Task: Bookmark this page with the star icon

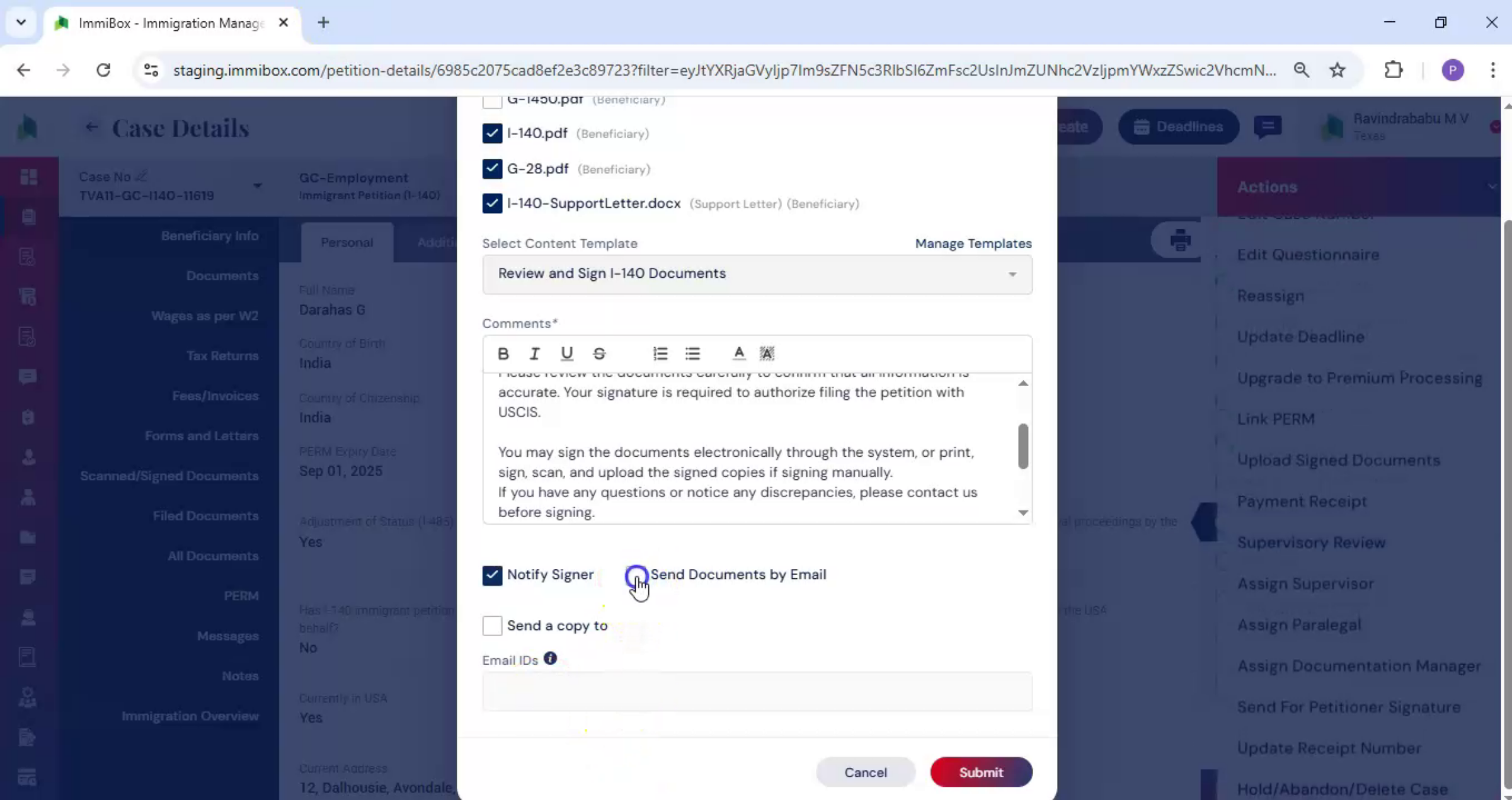Action: tap(1337, 70)
